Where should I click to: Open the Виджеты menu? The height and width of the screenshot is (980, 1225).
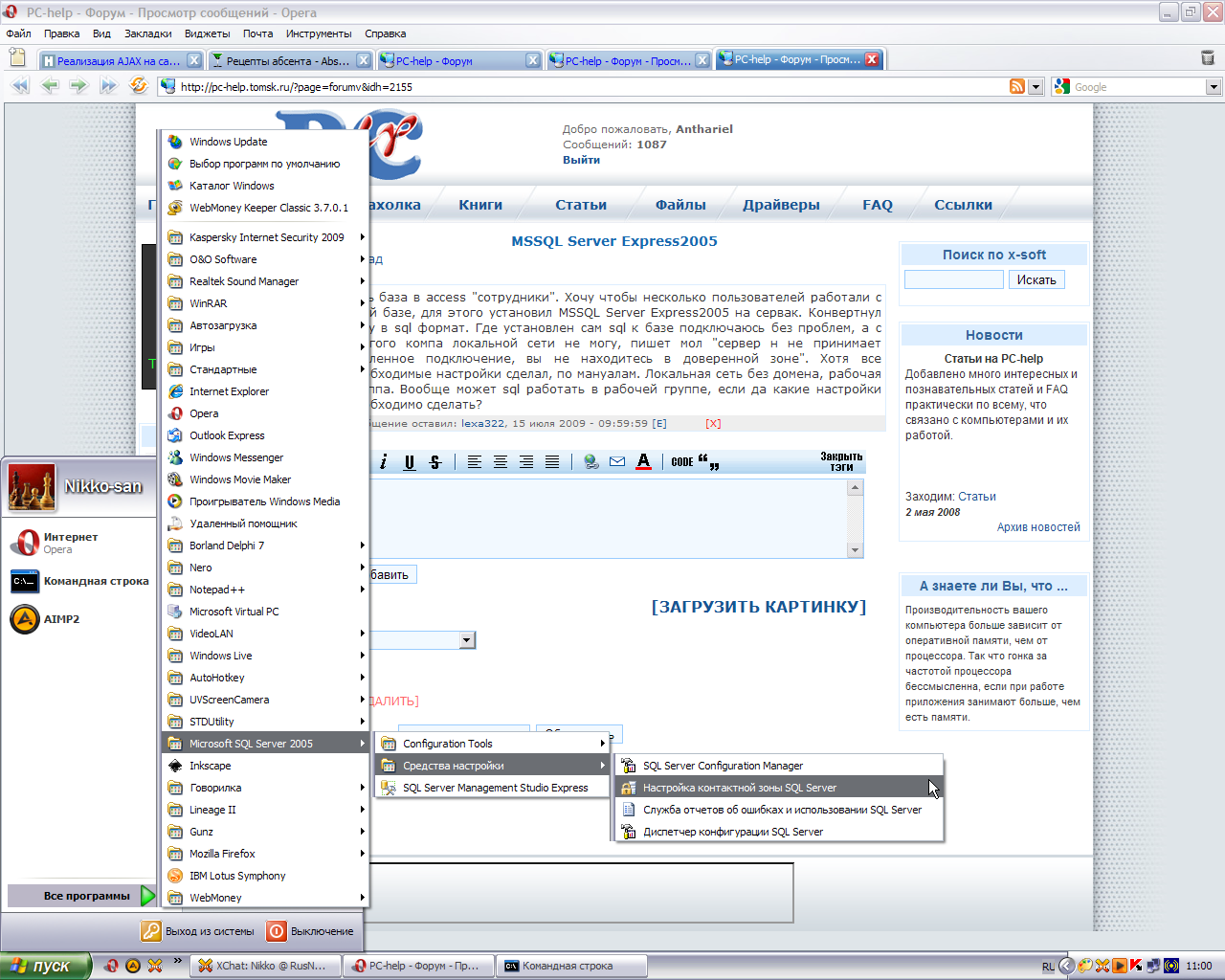208,33
